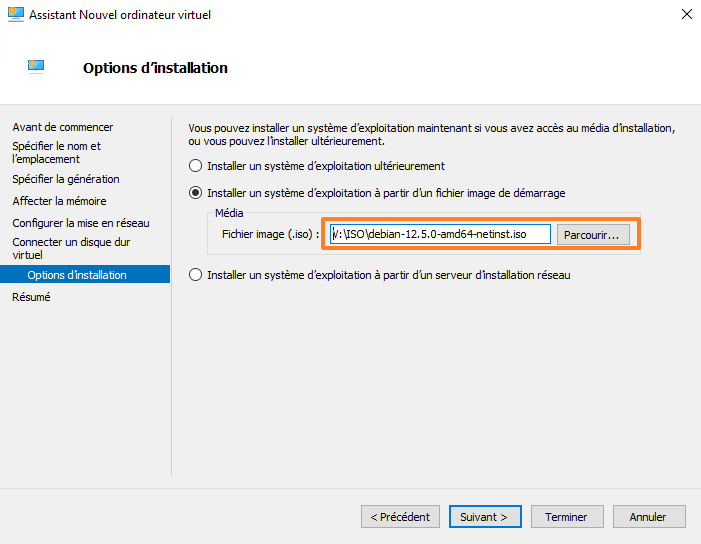Select install from network installation server

pos(196,275)
